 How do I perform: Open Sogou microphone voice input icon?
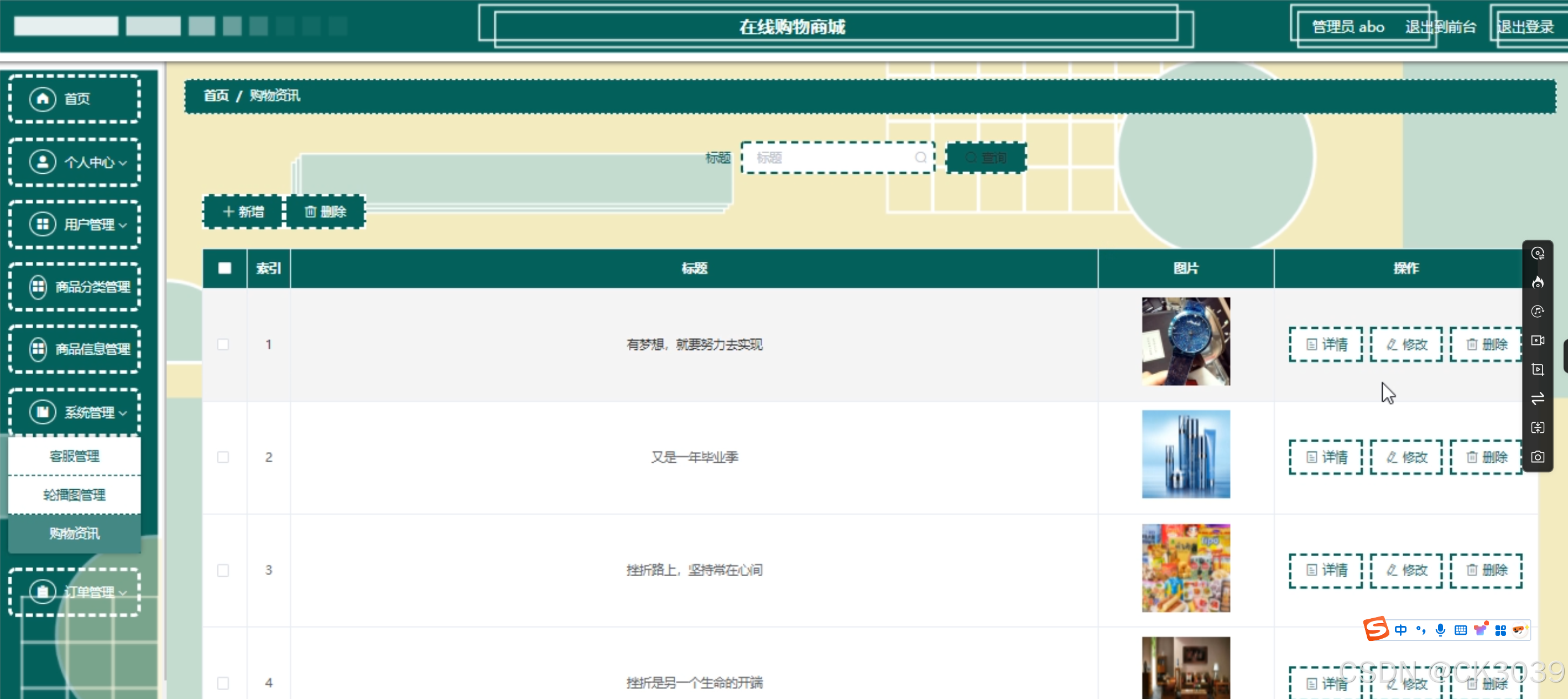(x=1440, y=630)
